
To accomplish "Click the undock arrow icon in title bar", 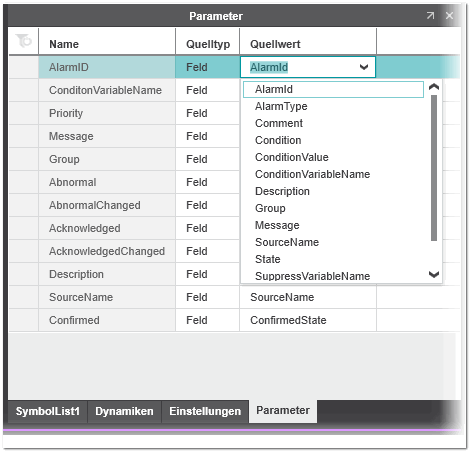I will (x=430, y=16).
